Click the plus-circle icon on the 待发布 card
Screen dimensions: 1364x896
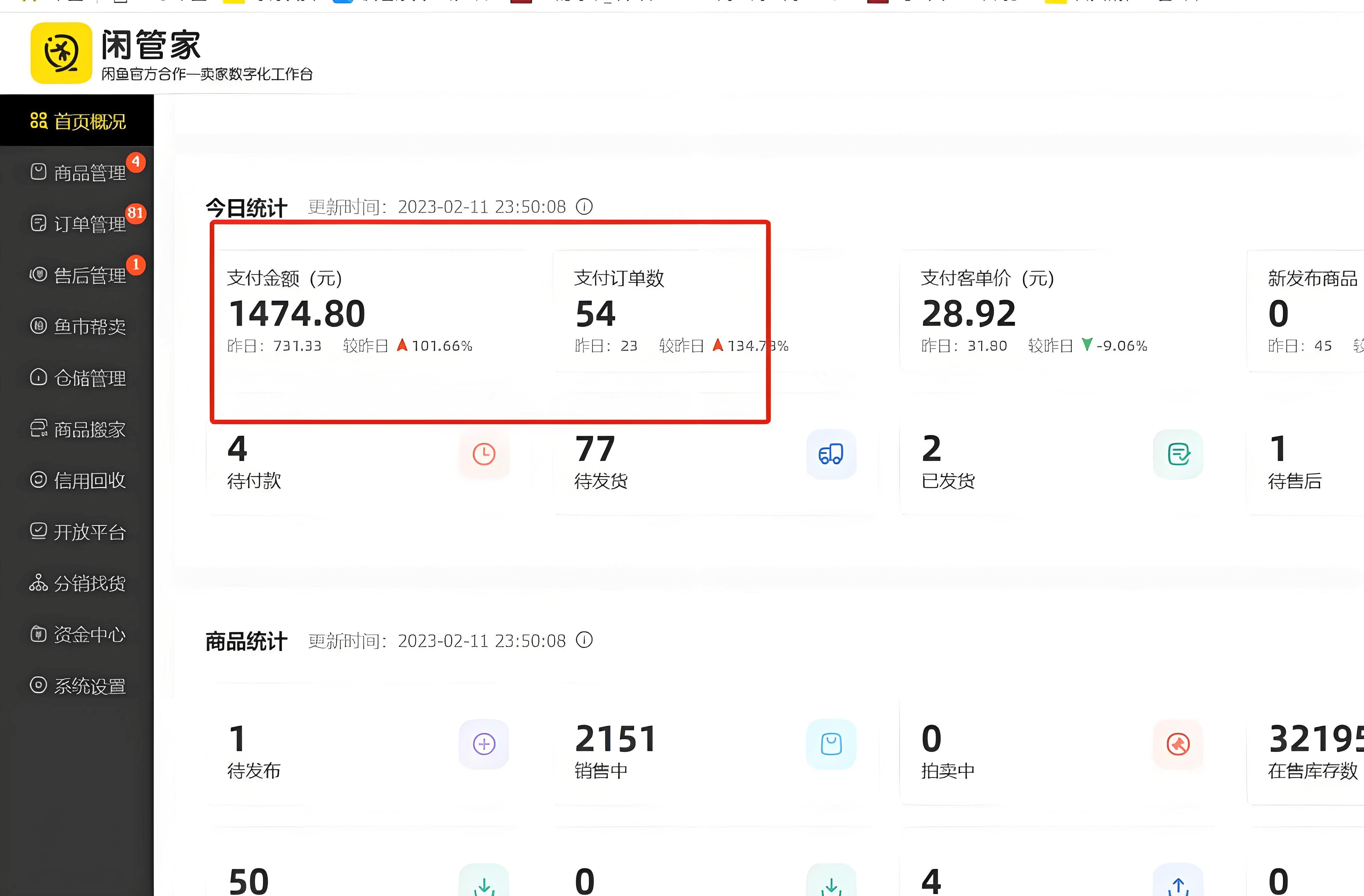[x=484, y=744]
